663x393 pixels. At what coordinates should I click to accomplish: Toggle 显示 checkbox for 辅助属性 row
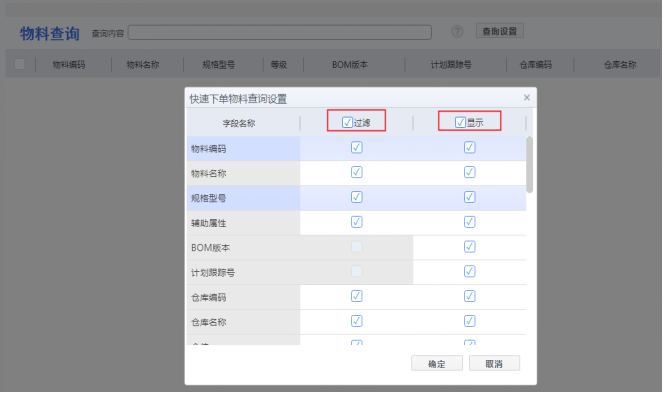tap(469, 222)
